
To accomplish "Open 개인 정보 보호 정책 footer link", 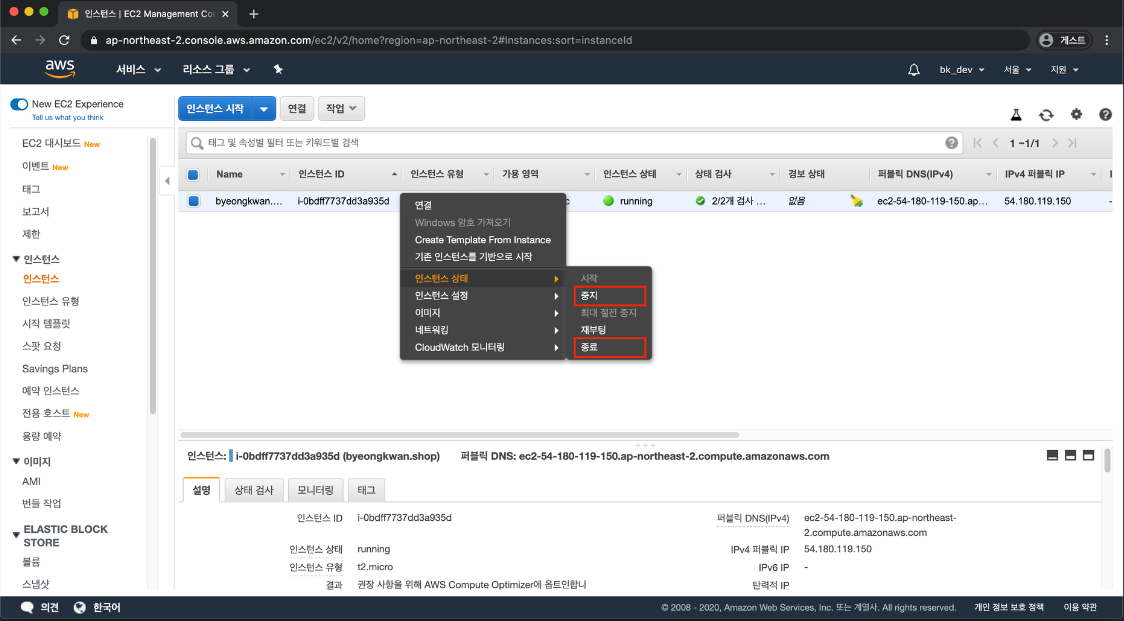I will (x=1009, y=607).
